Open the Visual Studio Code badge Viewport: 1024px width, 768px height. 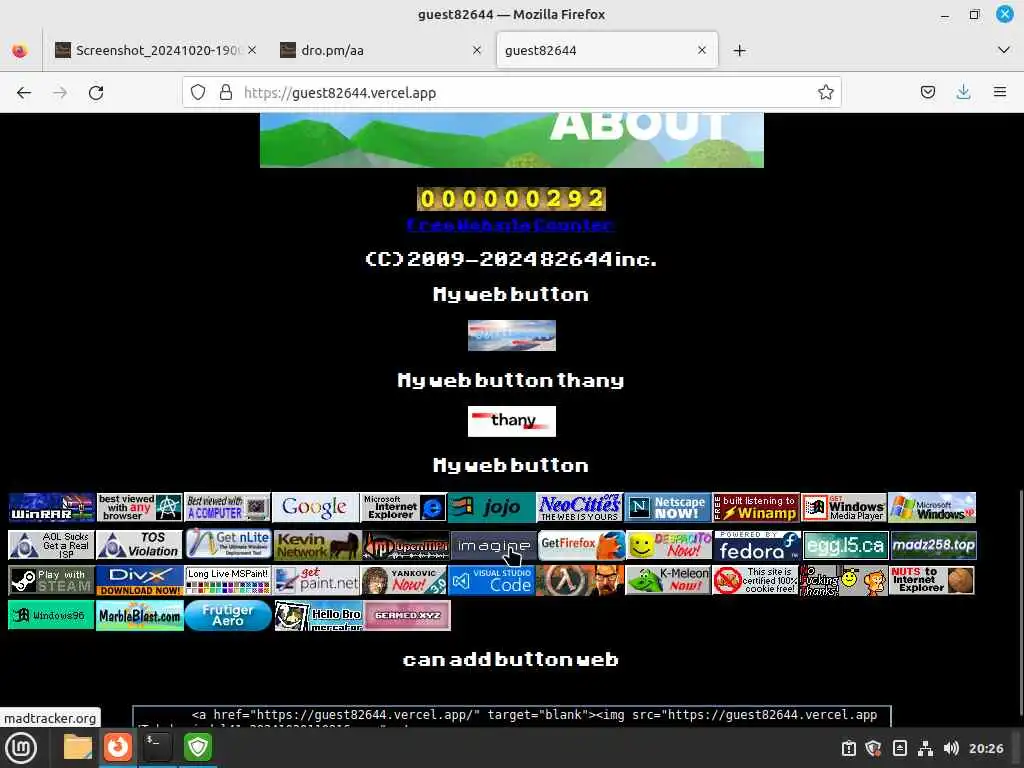(492, 581)
